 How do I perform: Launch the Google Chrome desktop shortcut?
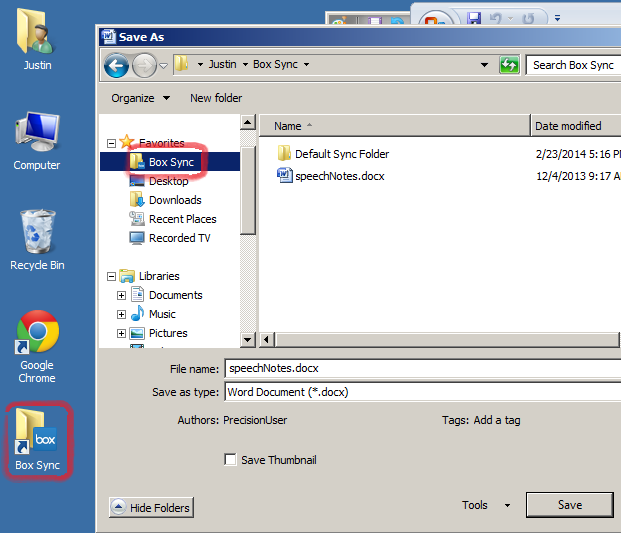(37, 346)
